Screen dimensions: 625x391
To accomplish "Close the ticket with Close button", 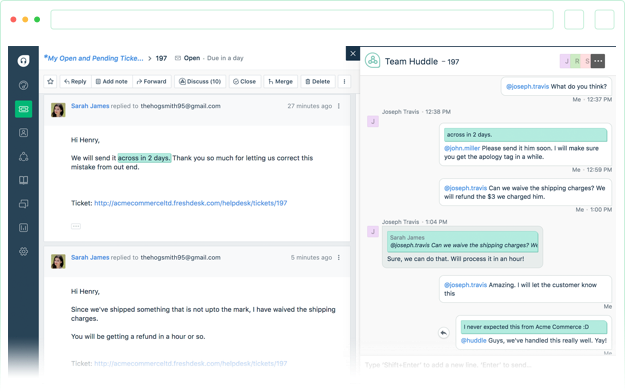I will (x=245, y=81).
